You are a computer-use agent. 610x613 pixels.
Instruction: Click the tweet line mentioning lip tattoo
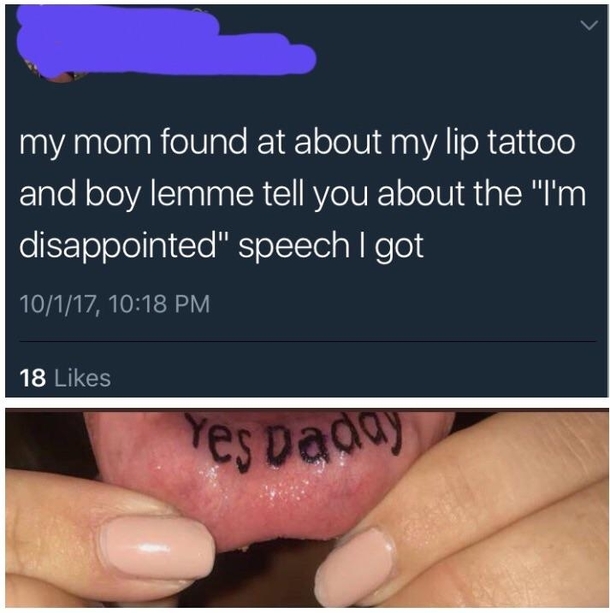coord(297,143)
